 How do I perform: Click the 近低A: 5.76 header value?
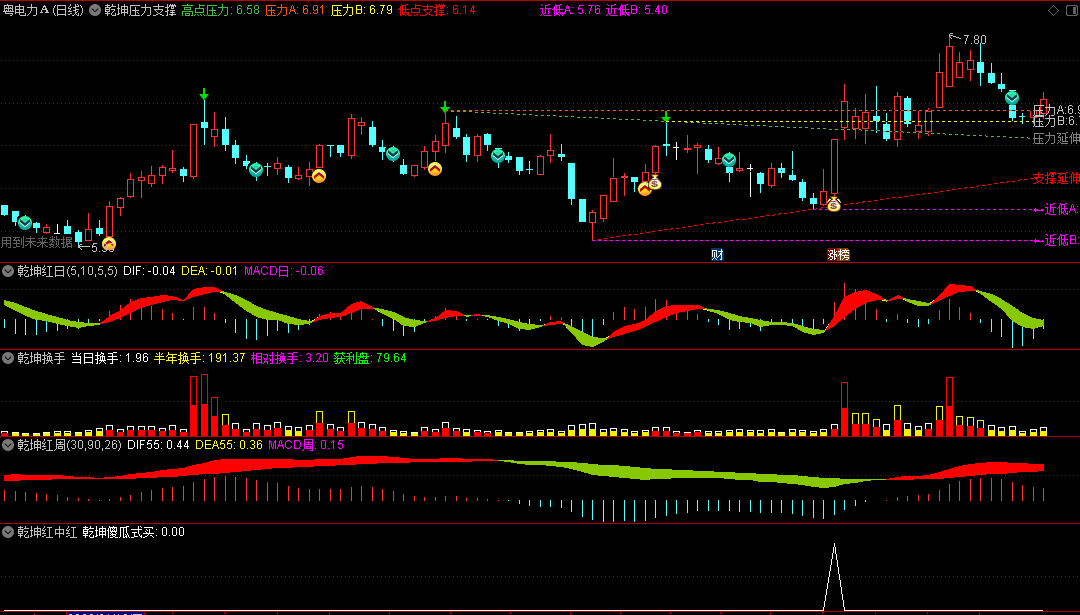[570, 10]
